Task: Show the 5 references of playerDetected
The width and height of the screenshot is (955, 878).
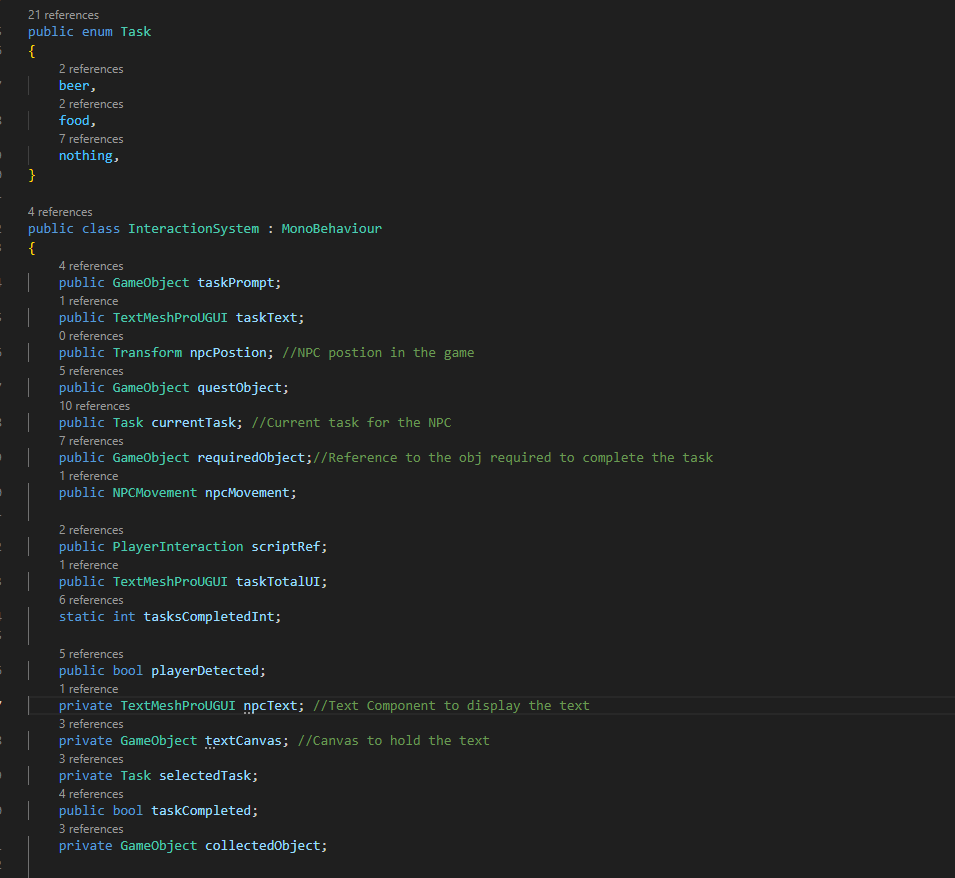Action: (91, 654)
